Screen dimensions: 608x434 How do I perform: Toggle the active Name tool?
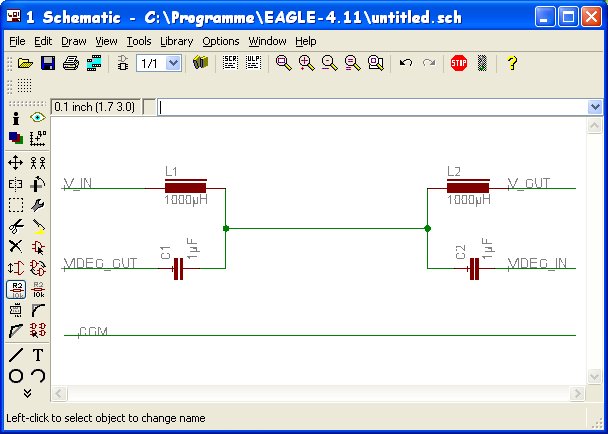[x=16, y=290]
